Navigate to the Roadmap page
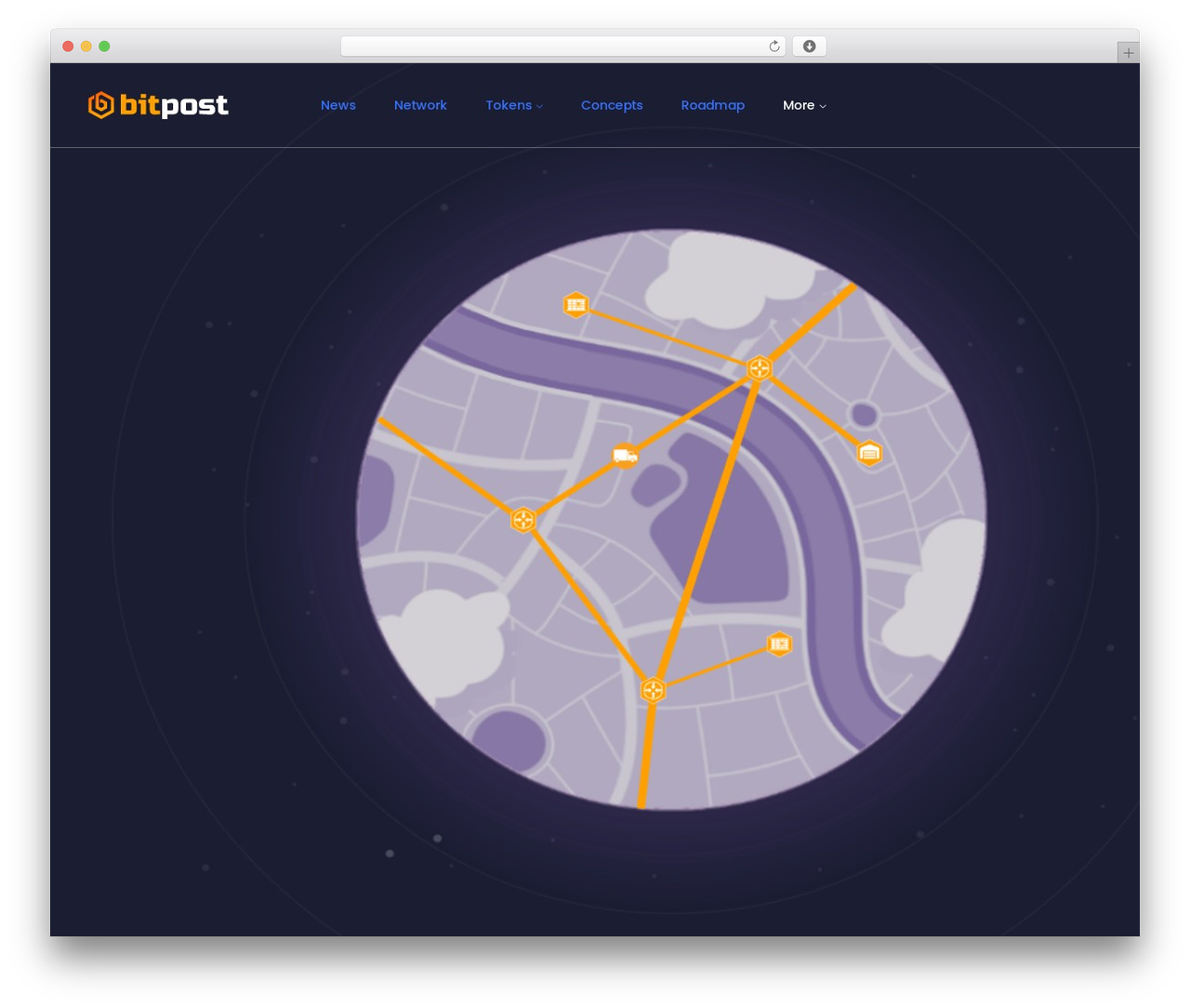The width and height of the screenshot is (1190, 1008). coord(713,105)
